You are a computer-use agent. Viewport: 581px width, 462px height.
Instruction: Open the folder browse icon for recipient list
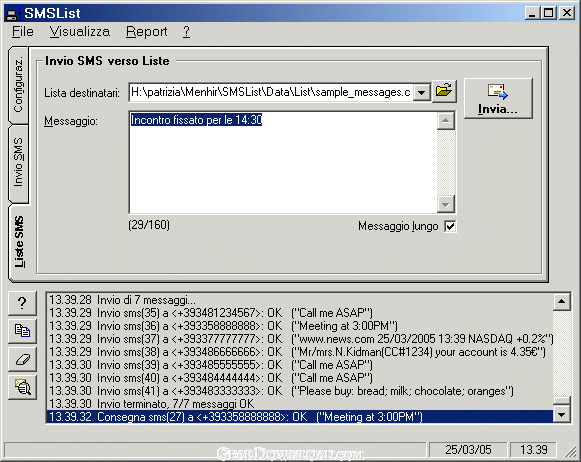(x=444, y=91)
